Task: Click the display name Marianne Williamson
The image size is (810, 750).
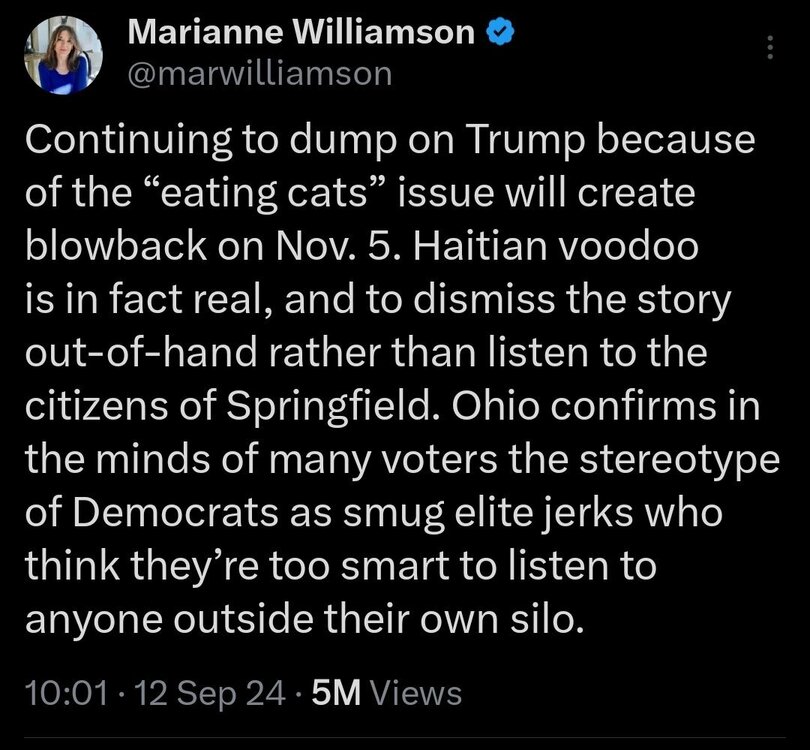Action: [x=301, y=32]
